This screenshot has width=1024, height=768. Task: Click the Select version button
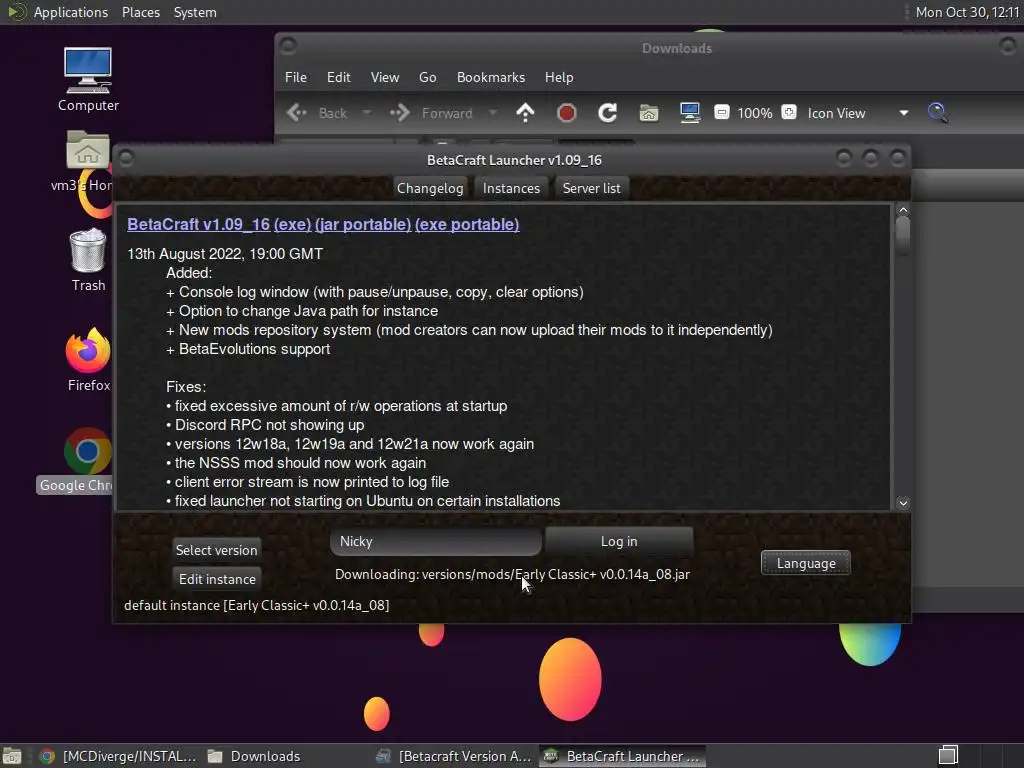point(216,550)
